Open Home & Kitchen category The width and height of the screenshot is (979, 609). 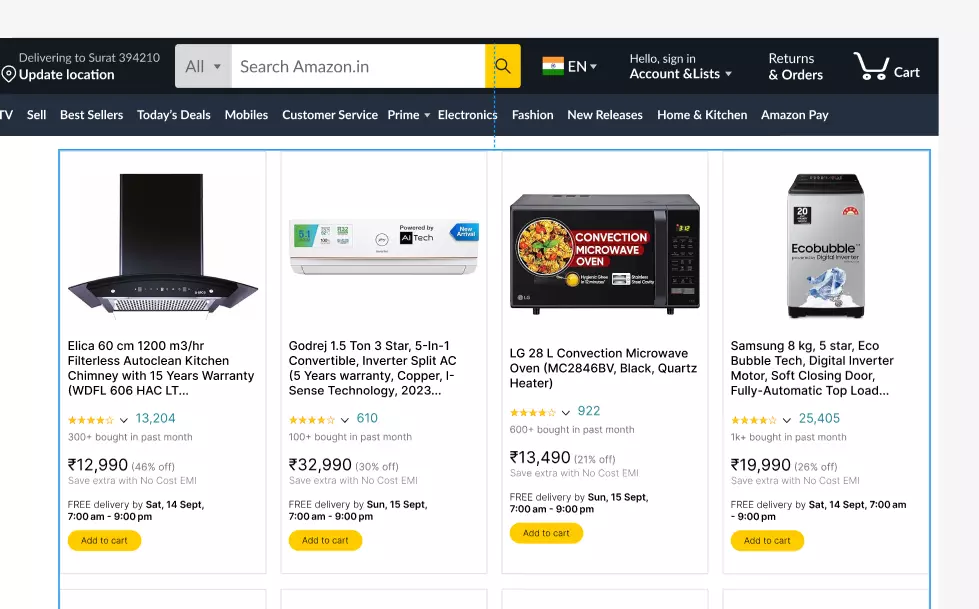pos(702,115)
